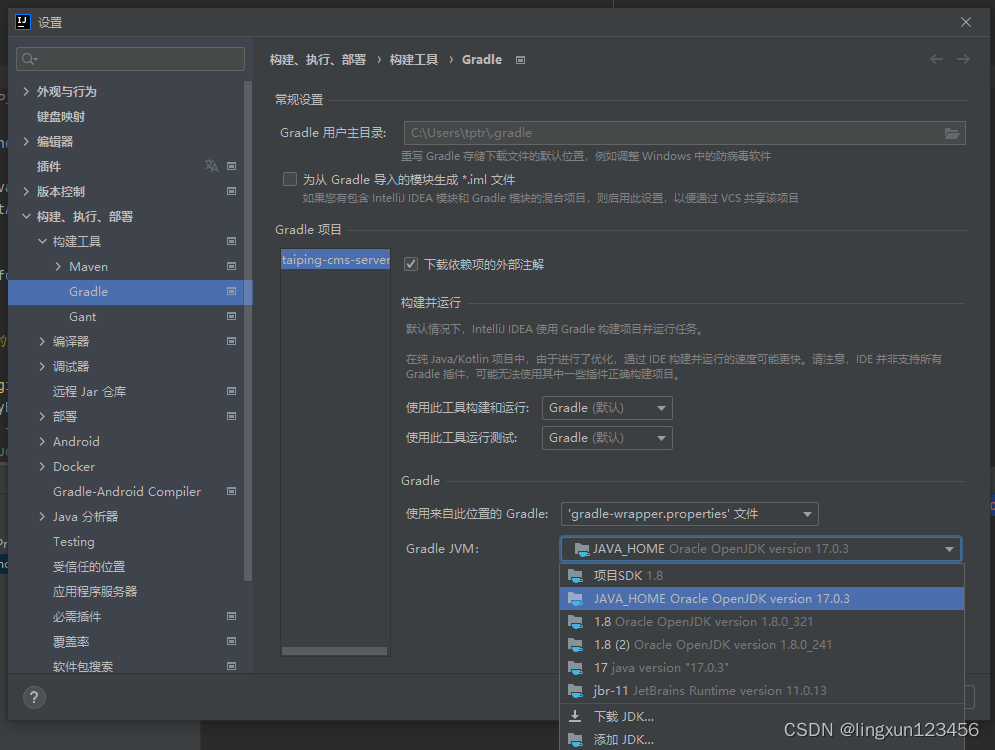Image resolution: width=995 pixels, height=750 pixels.
Task: Click the Gradle user home path field
Action: click(684, 133)
